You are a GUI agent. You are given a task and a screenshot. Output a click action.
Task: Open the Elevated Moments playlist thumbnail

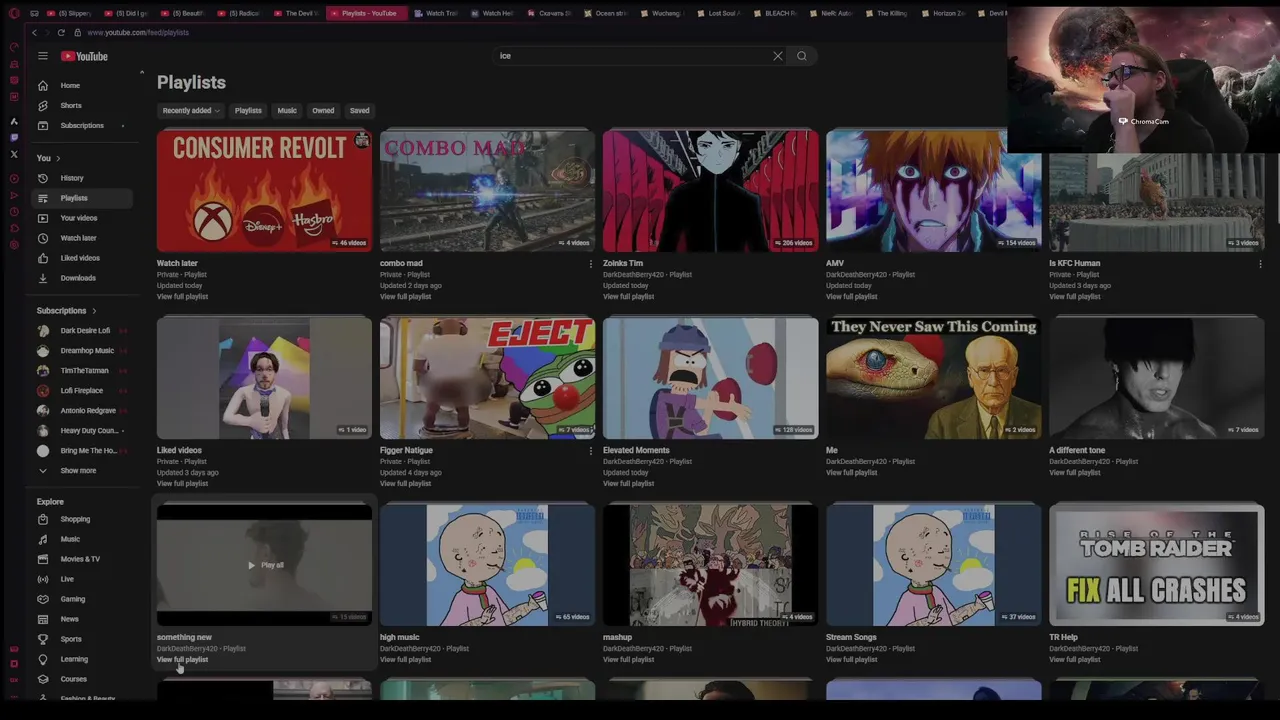pyautogui.click(x=710, y=377)
